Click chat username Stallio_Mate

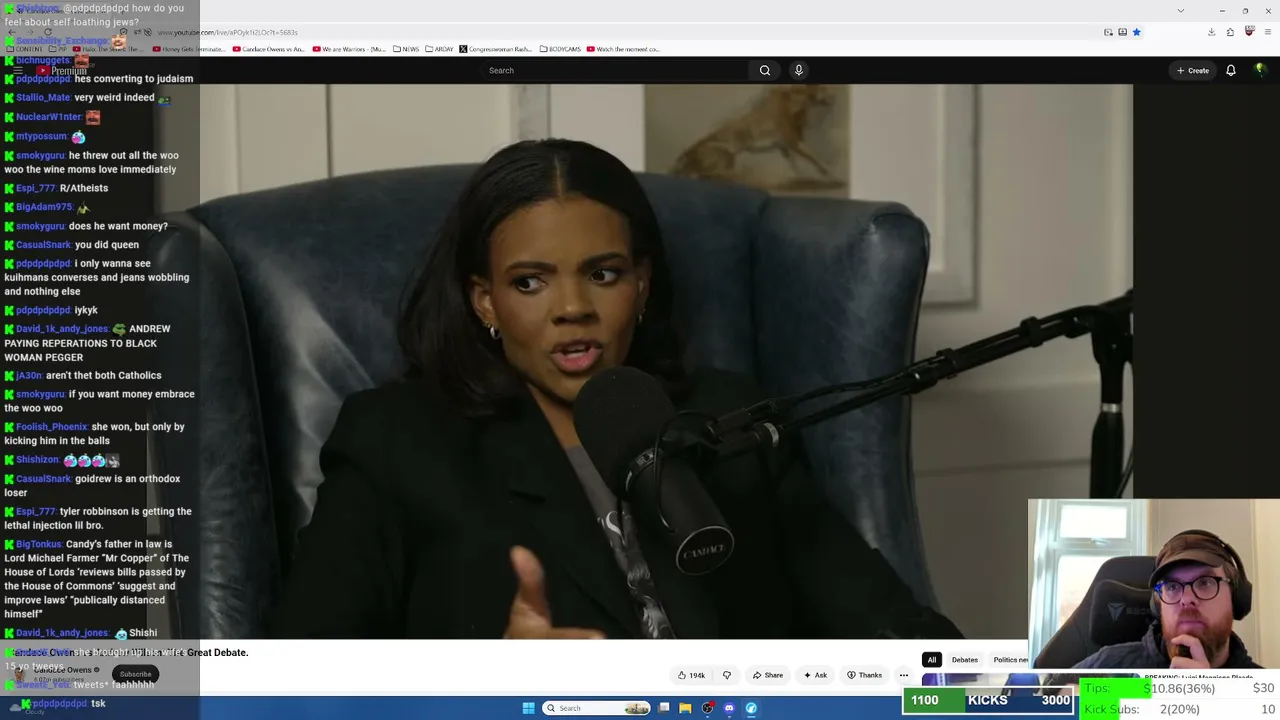[x=43, y=98]
